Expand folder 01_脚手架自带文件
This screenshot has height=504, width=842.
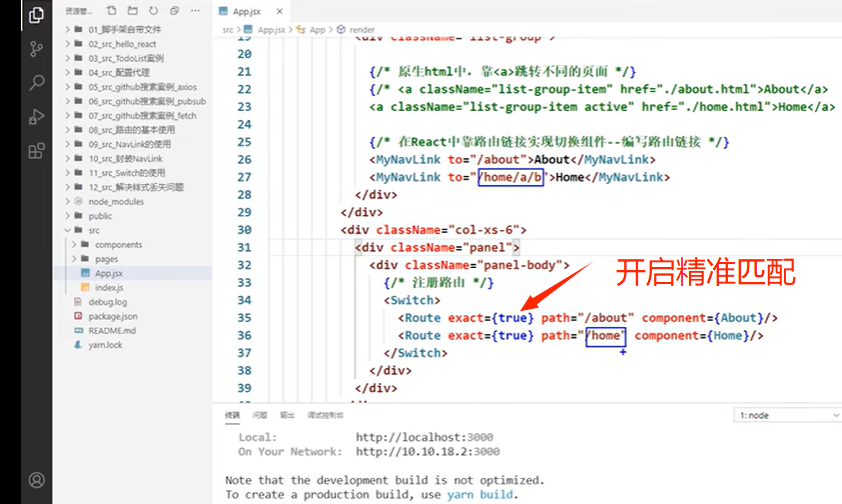pos(125,29)
